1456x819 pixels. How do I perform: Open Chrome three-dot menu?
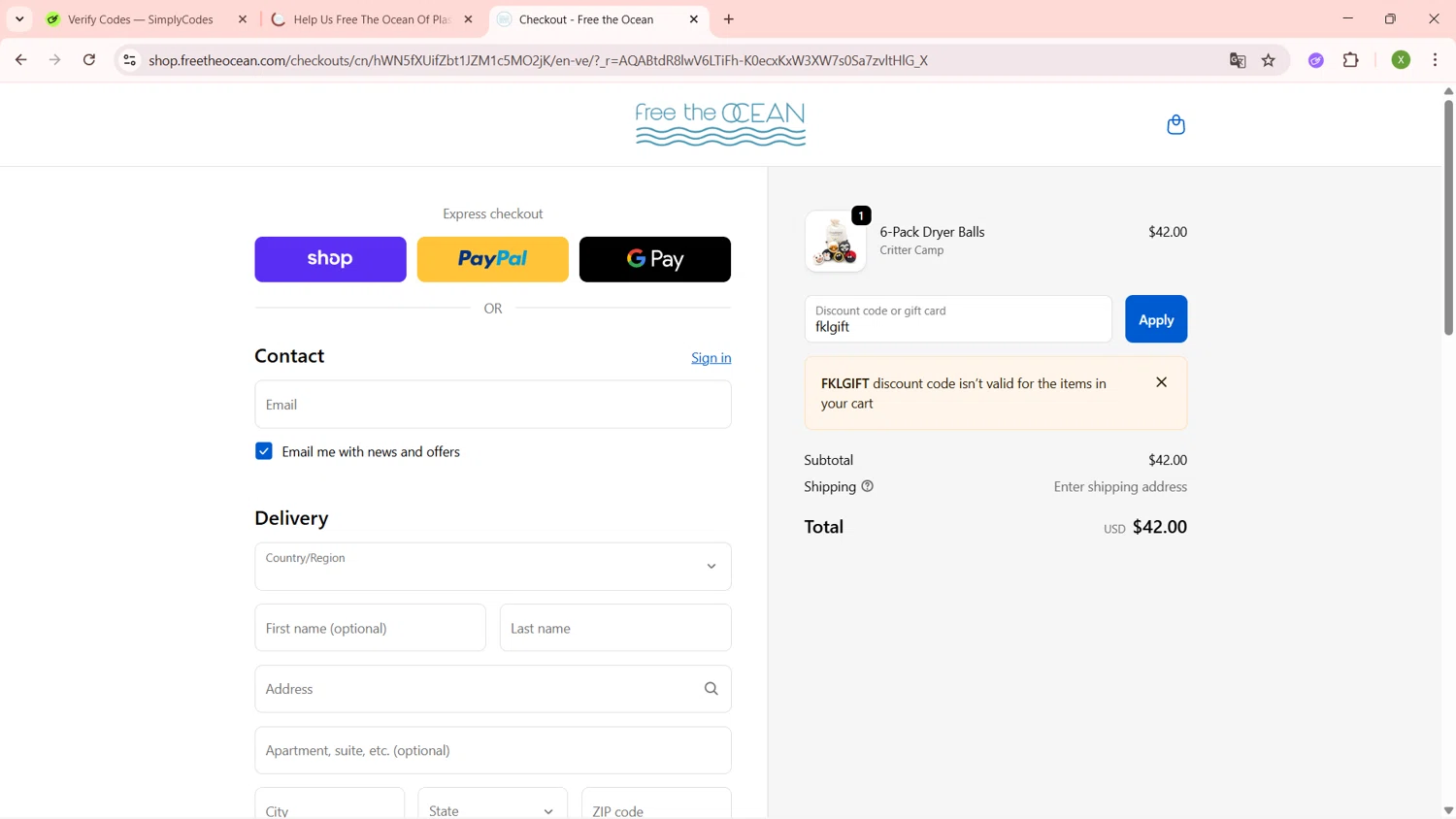coord(1435,60)
